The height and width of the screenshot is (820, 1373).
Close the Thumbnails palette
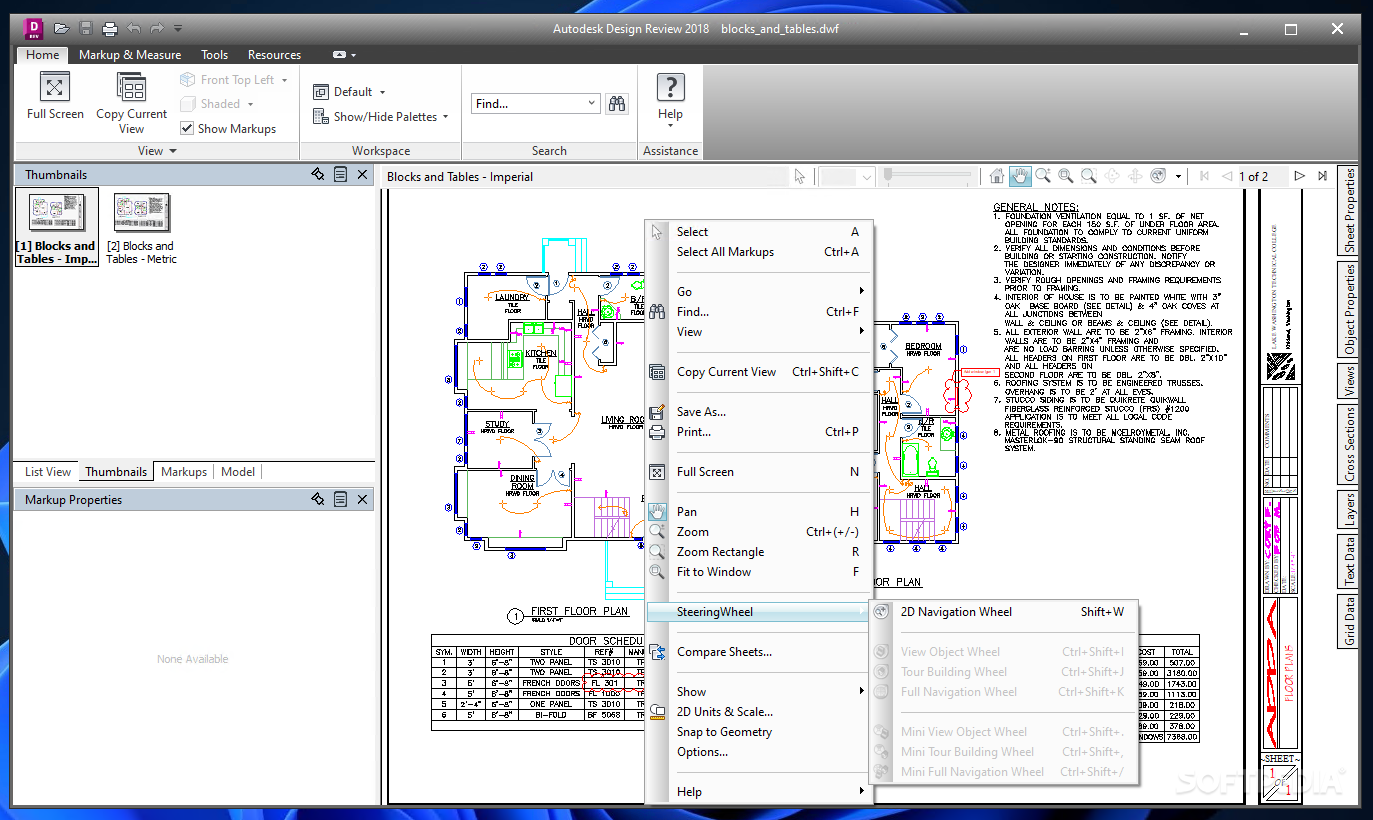click(362, 174)
